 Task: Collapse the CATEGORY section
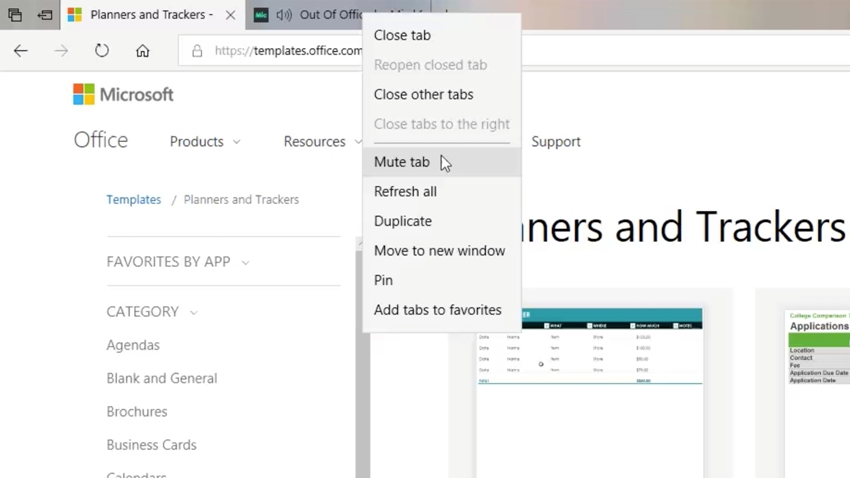click(152, 312)
